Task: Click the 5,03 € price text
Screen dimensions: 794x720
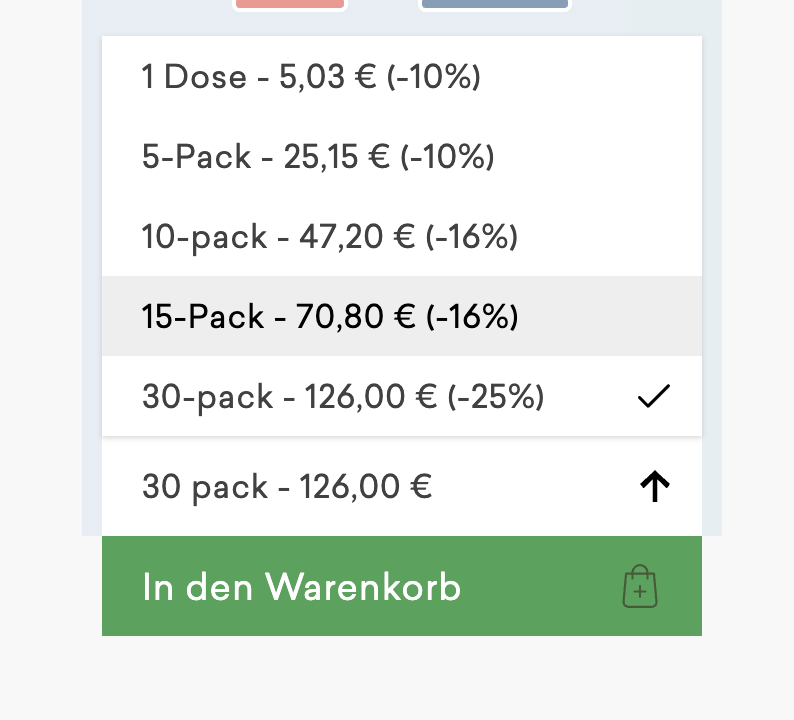Action: [x=327, y=77]
